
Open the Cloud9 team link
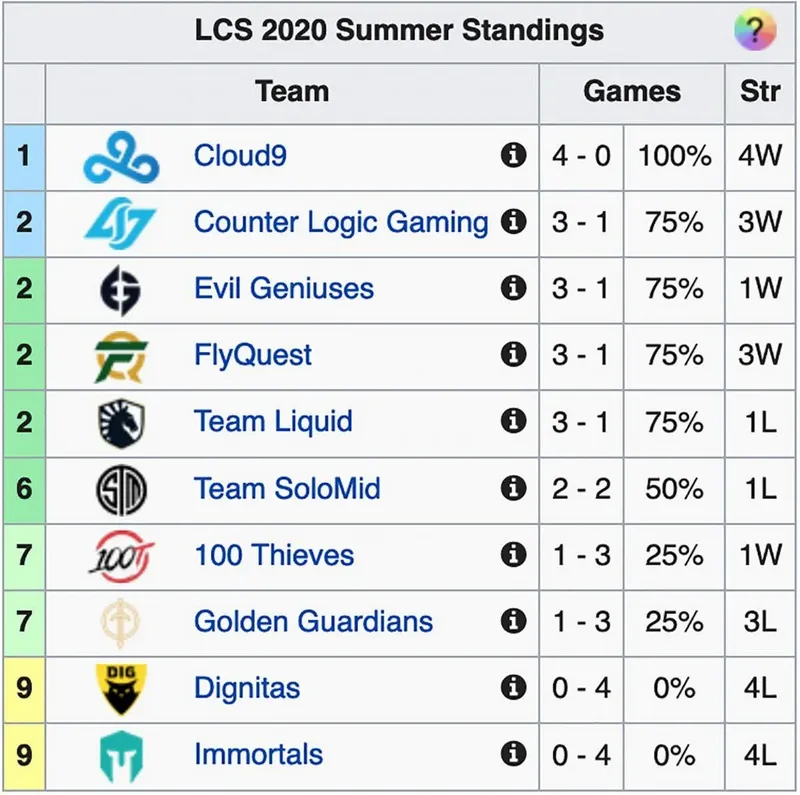pos(240,156)
